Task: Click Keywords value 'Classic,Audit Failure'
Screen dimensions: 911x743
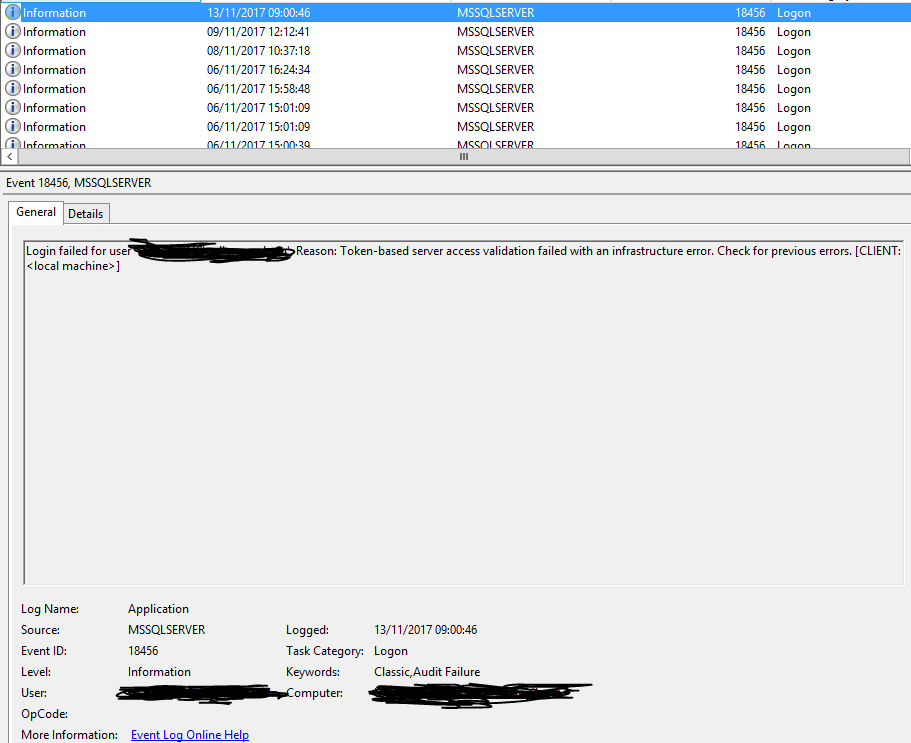Action: [x=427, y=672]
